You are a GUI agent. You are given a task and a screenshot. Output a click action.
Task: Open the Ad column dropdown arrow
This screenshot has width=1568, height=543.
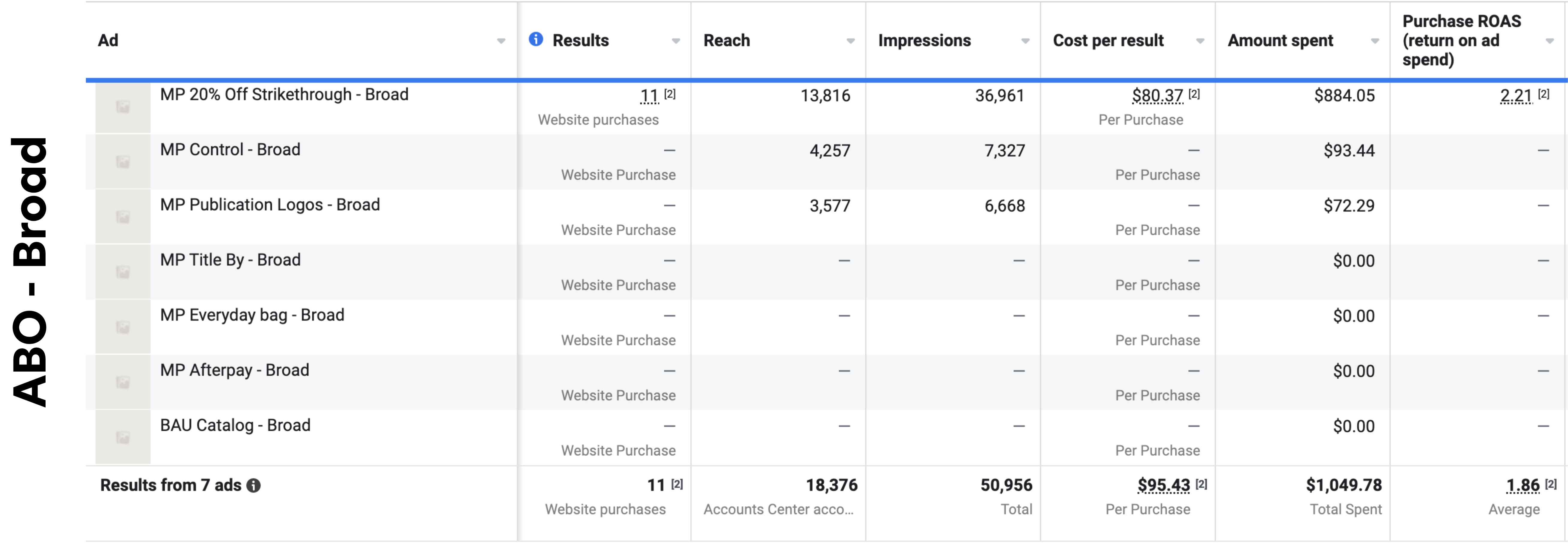coord(501,41)
